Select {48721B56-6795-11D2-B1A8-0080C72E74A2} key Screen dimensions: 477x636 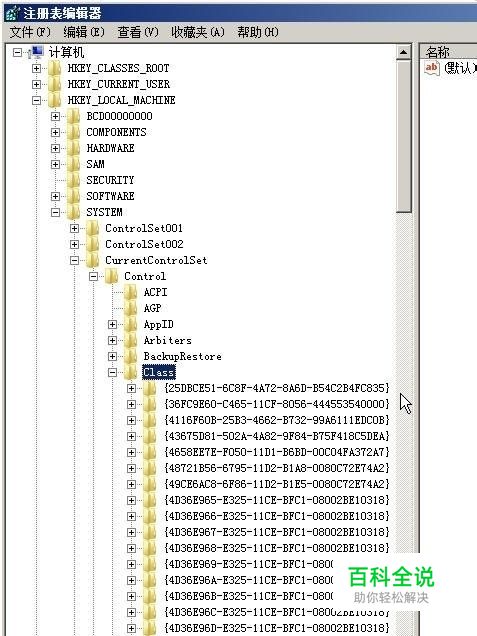(277, 468)
